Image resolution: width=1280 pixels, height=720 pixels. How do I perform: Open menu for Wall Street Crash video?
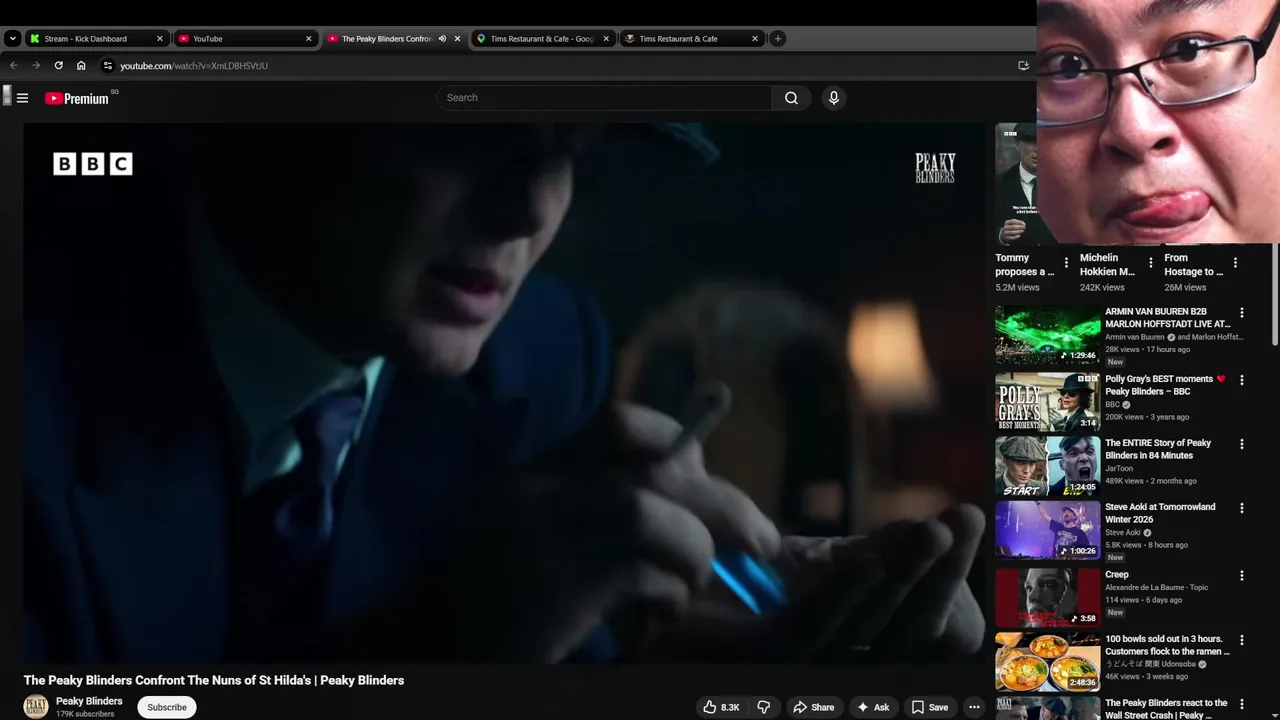click(1242, 704)
